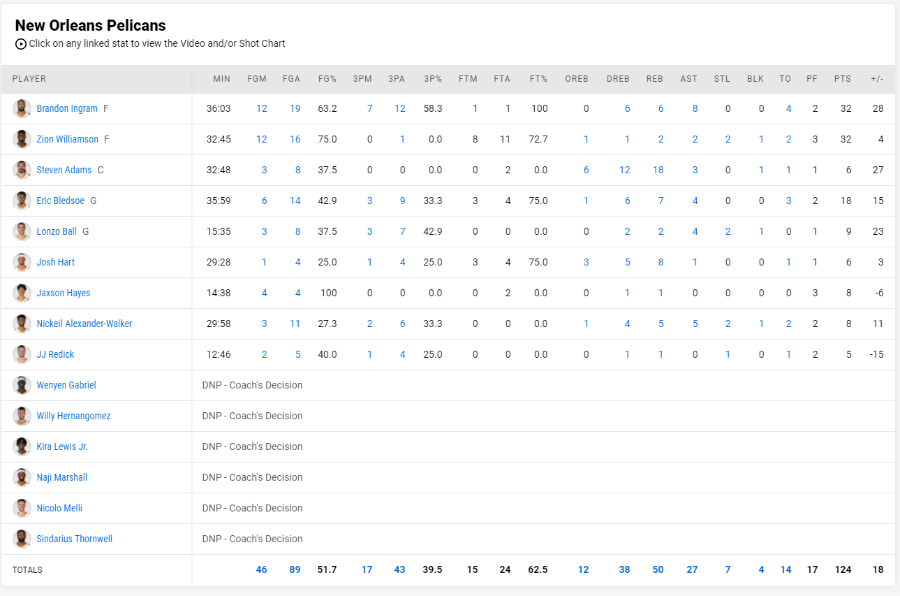View team total 50 rebounds
Screen dimensions: 900x596
coord(658,570)
